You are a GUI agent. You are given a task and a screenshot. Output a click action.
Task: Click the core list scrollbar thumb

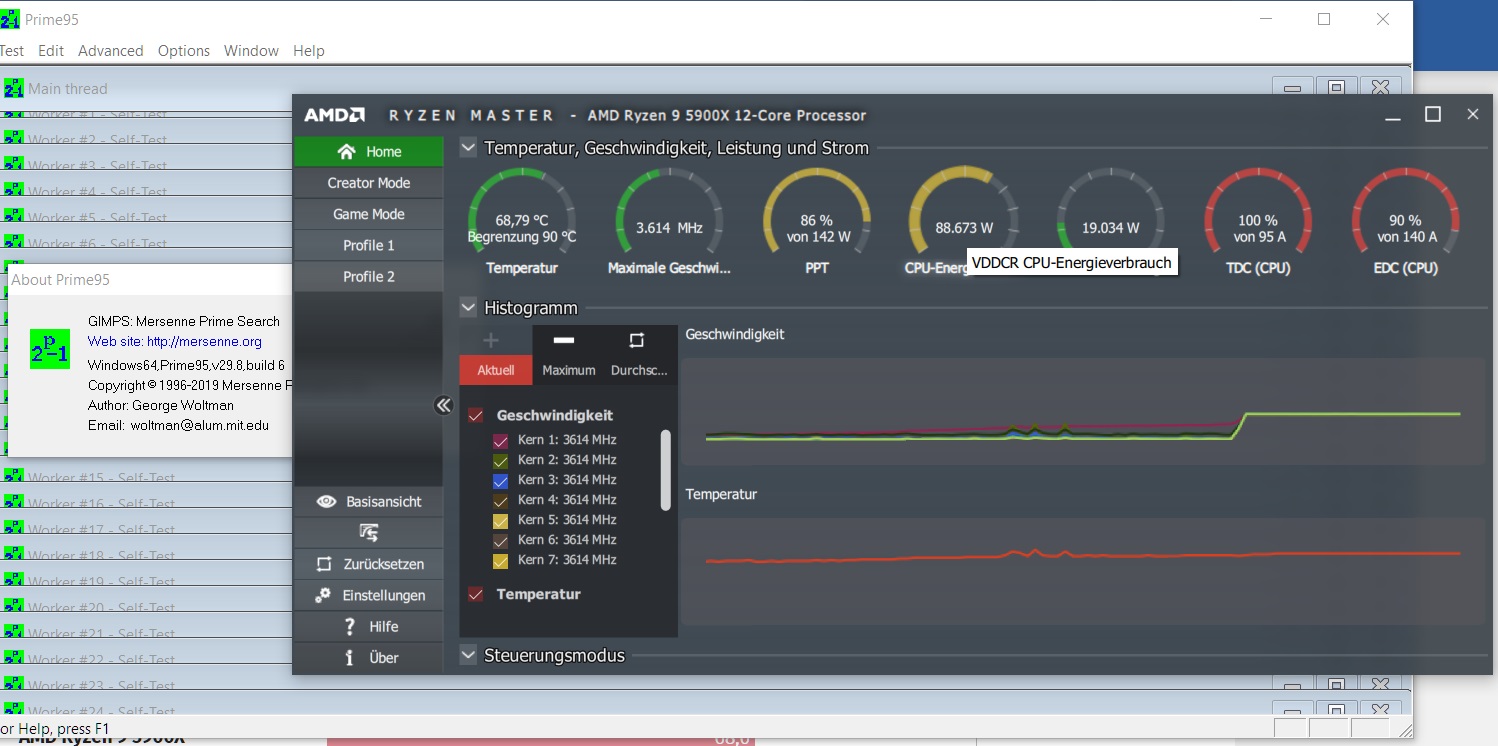(666, 470)
